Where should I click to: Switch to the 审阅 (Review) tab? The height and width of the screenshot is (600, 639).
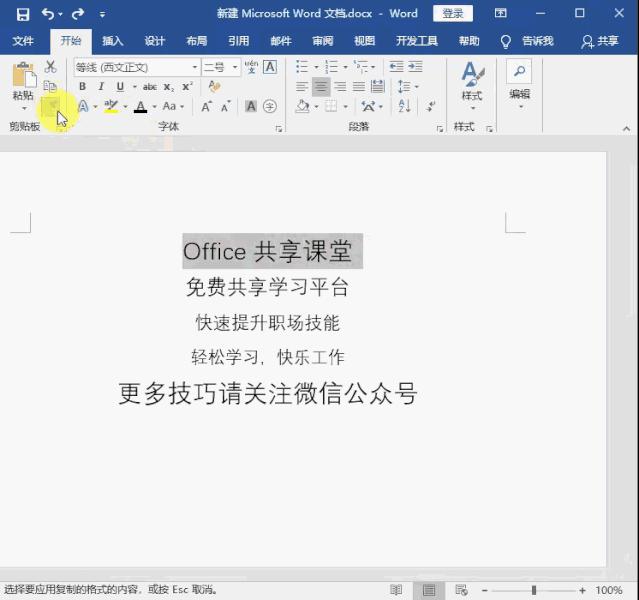(322, 41)
